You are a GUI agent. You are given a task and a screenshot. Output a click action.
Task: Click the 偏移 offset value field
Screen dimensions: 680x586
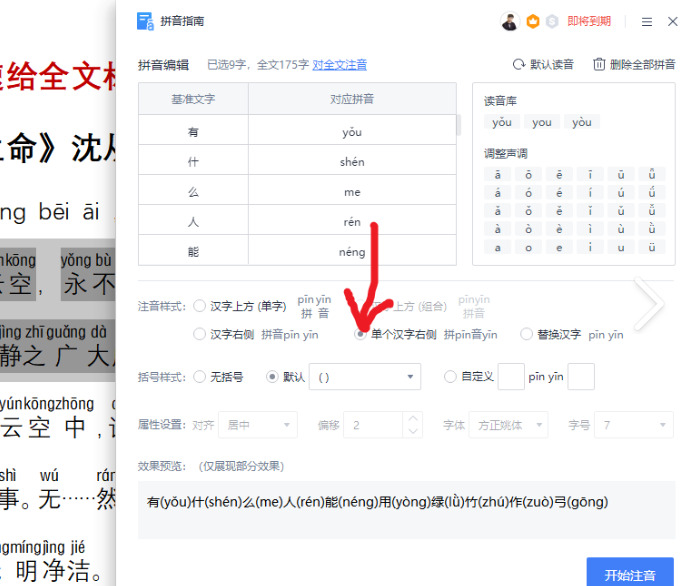tap(373, 425)
